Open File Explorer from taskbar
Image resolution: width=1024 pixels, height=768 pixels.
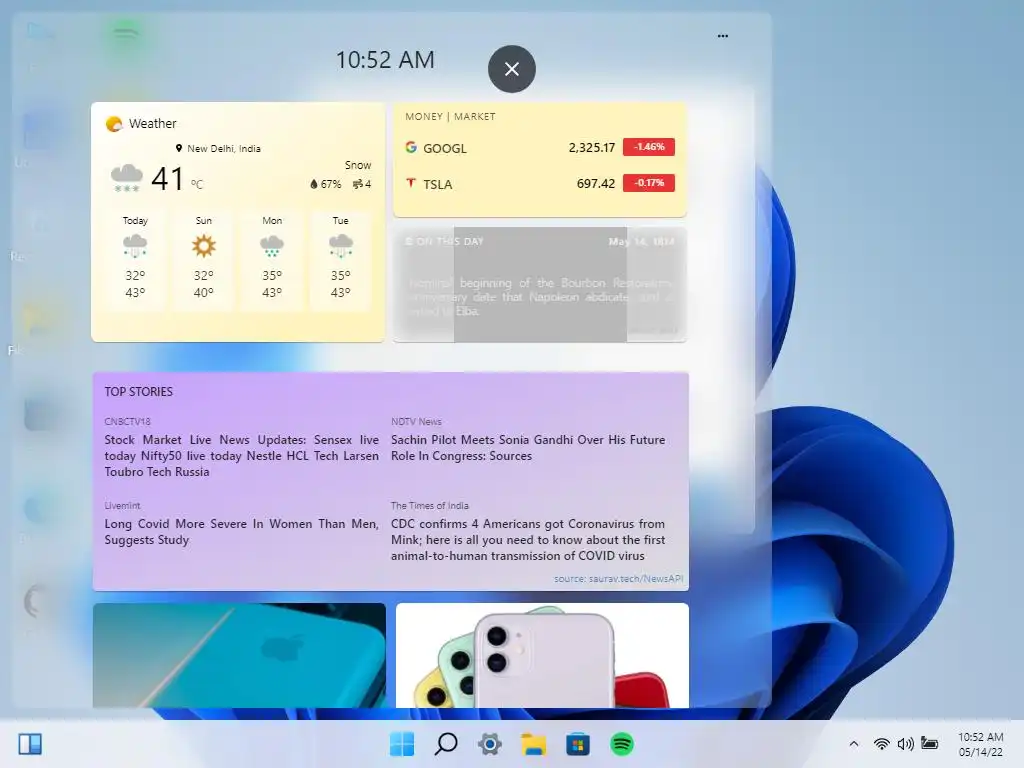coord(534,744)
